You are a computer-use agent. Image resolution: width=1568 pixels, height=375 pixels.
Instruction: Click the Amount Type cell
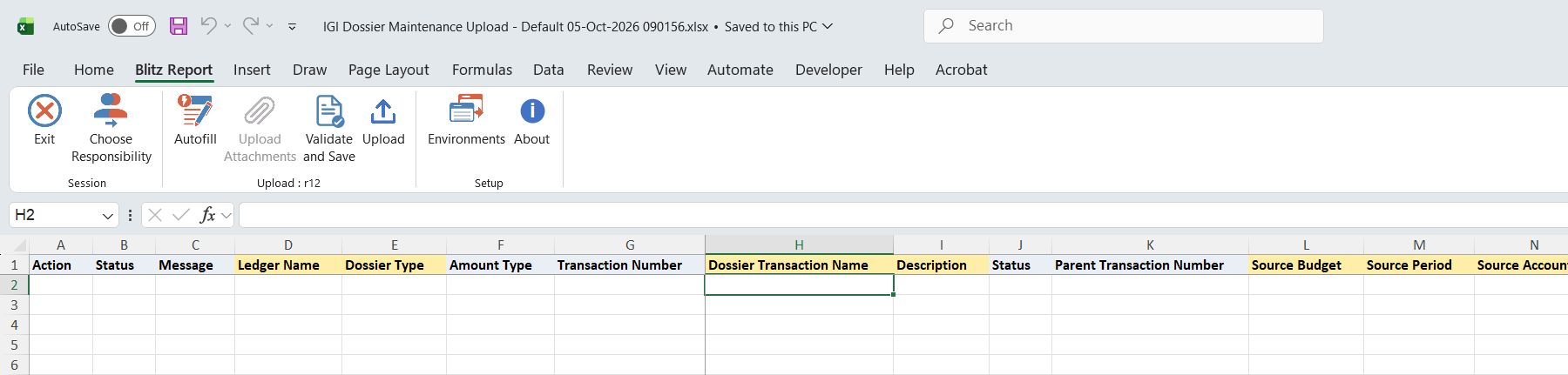click(x=500, y=265)
